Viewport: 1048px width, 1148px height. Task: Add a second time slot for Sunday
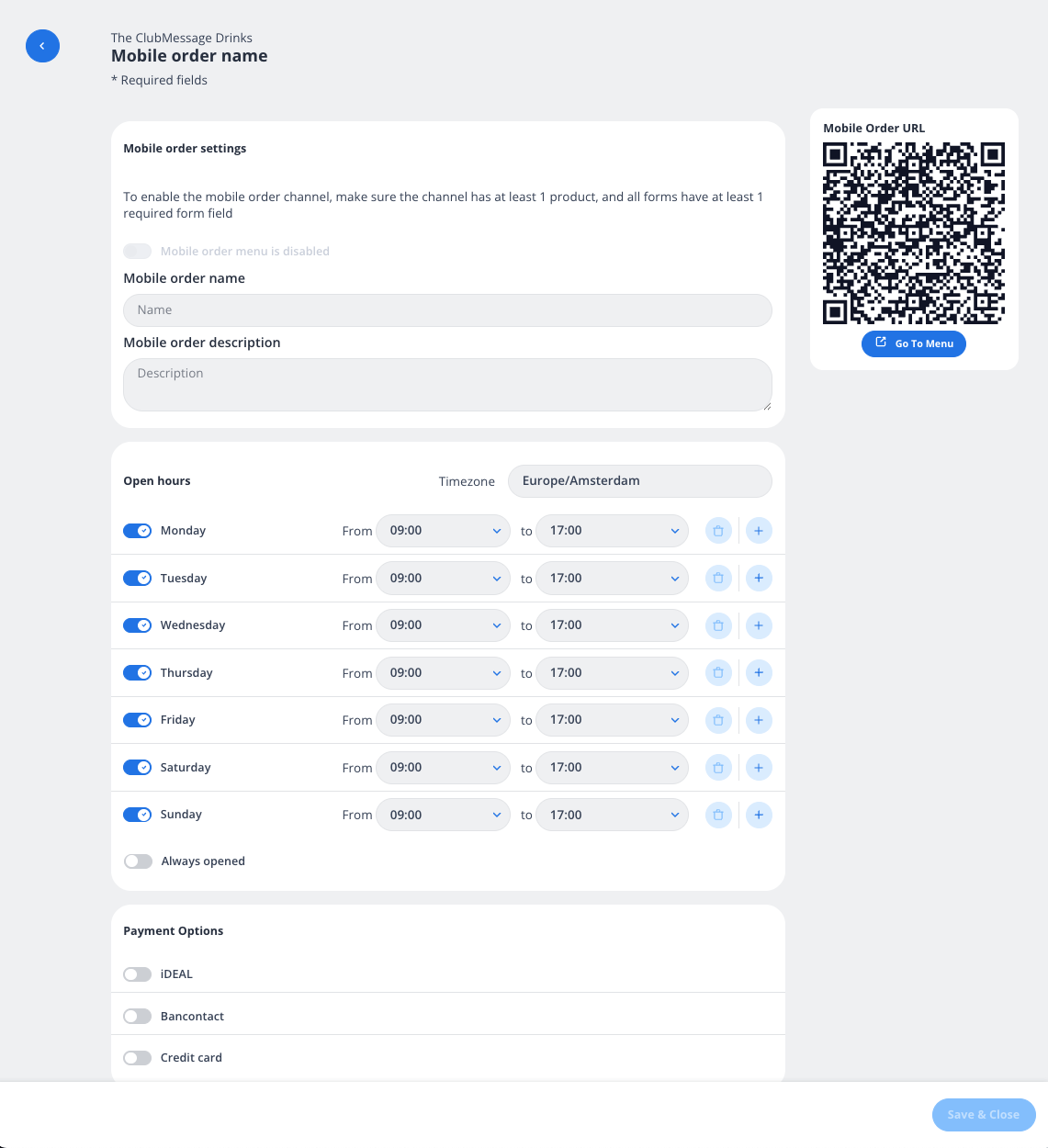point(759,815)
